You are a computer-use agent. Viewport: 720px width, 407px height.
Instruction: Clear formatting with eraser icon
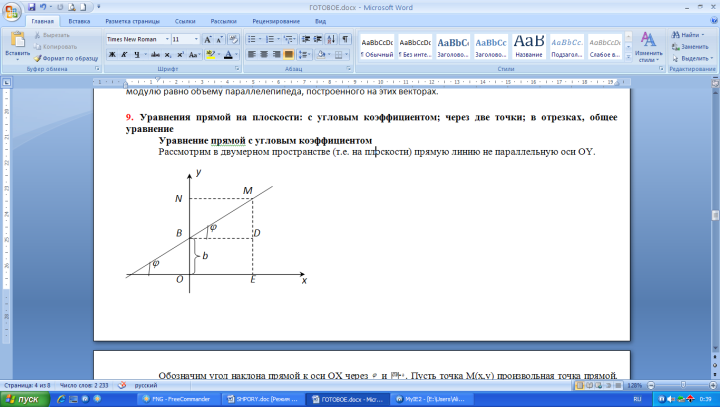(233, 40)
